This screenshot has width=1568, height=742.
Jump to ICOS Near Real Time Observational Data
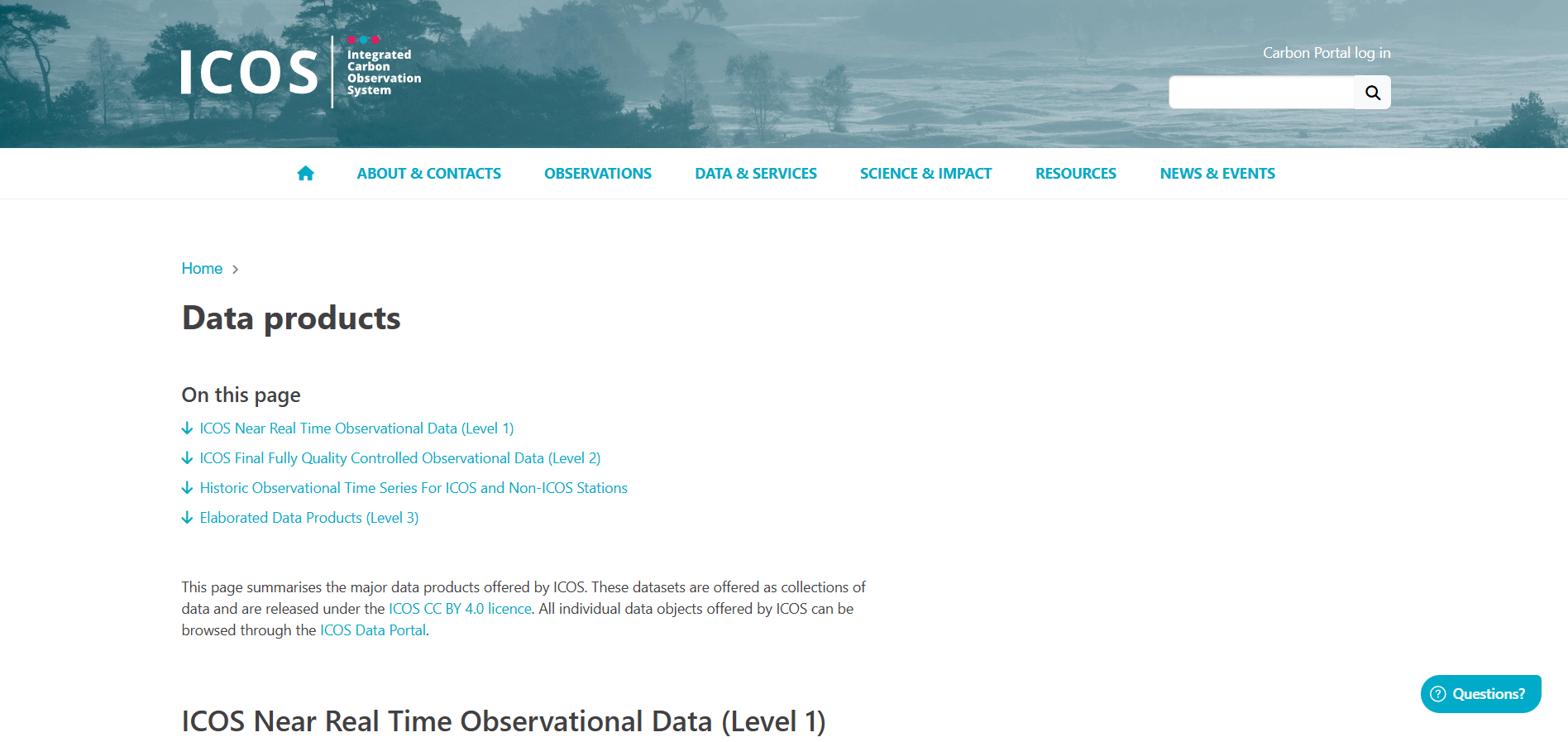(x=356, y=428)
